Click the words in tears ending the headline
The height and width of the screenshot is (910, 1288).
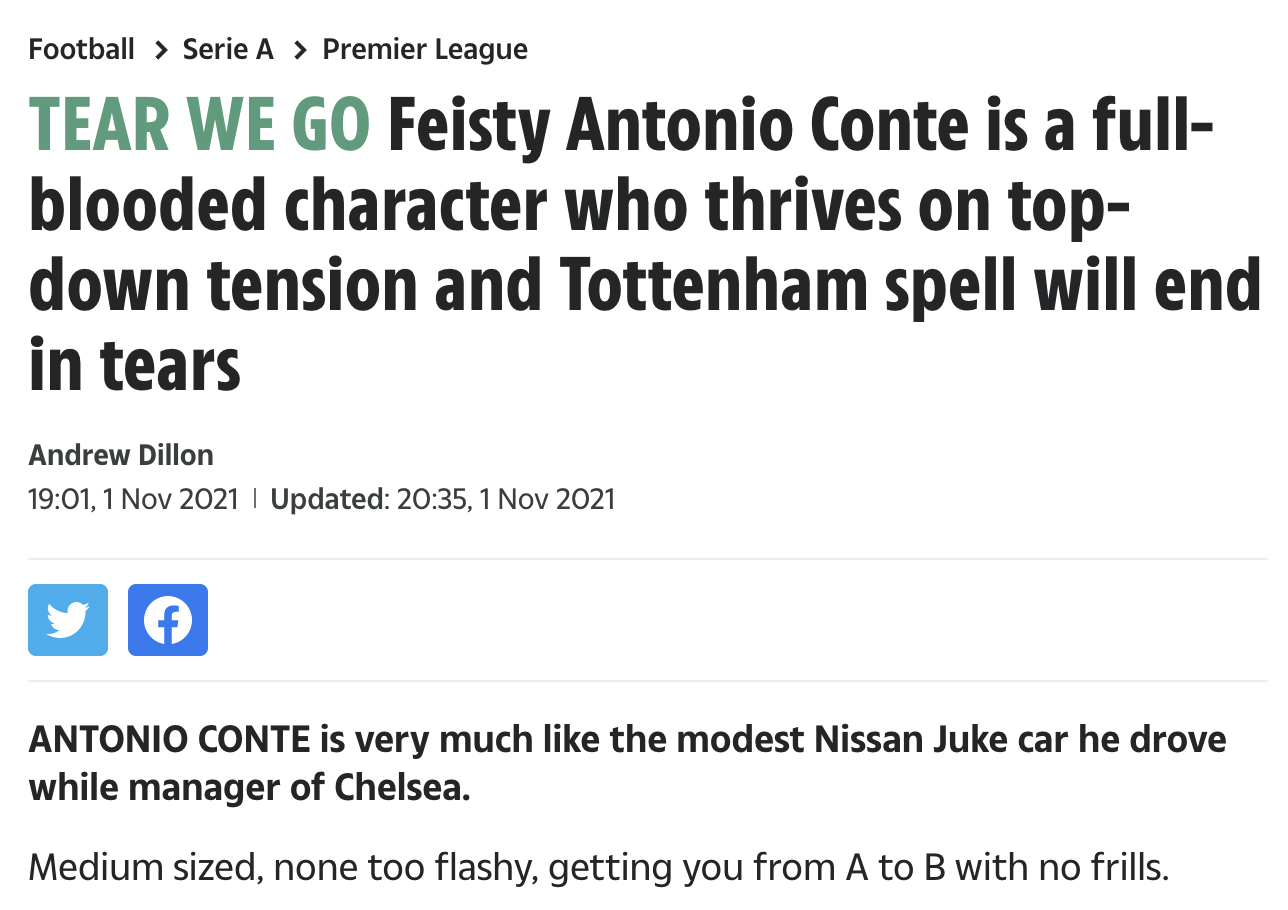click(135, 363)
